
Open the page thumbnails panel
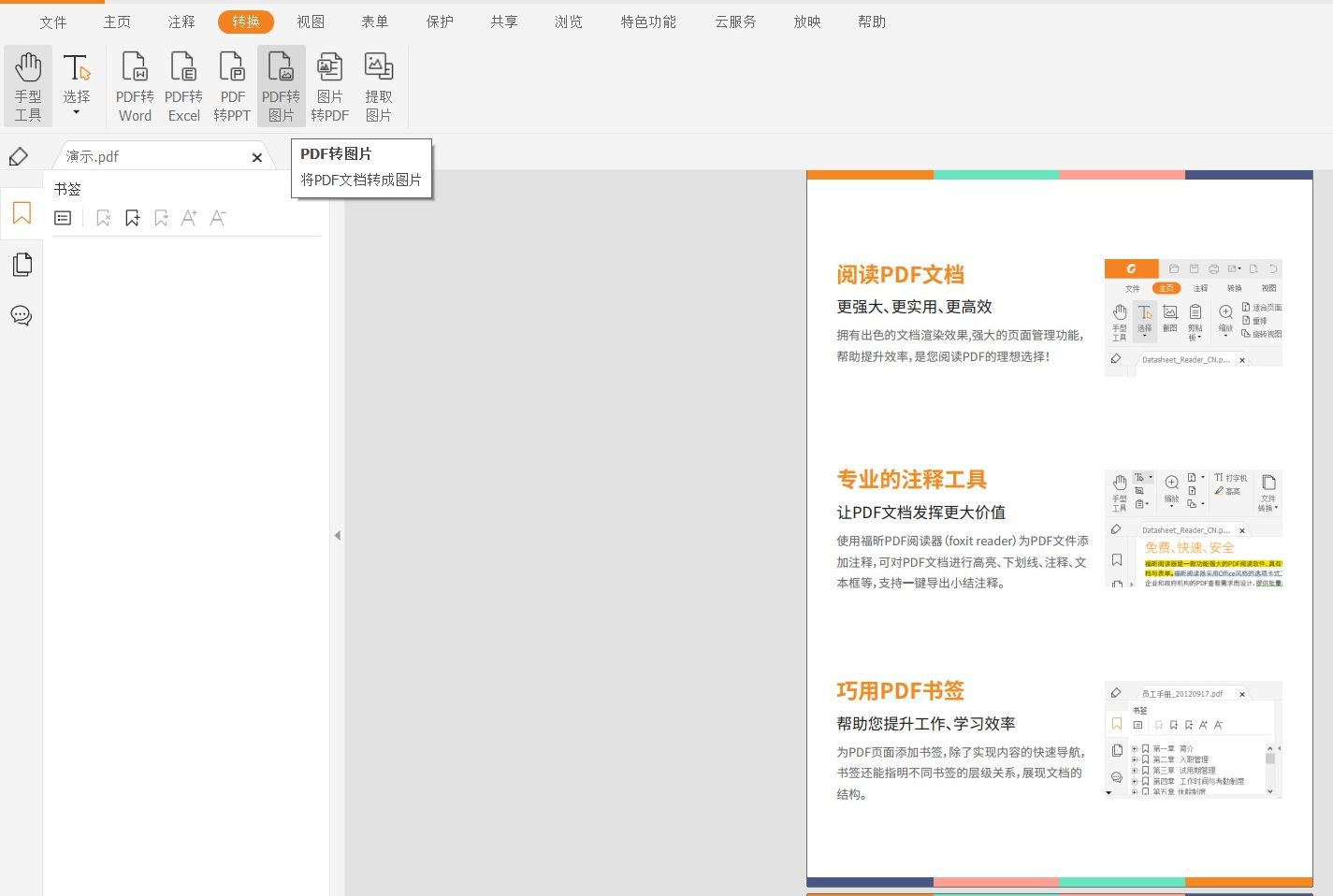tap(21, 264)
